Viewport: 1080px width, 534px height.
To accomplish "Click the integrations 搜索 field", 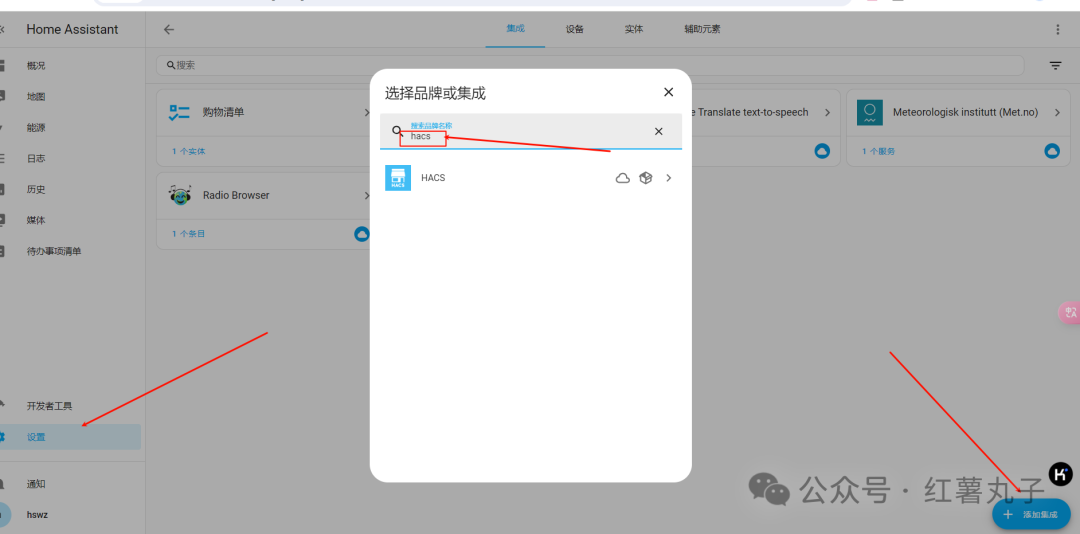I will point(590,65).
